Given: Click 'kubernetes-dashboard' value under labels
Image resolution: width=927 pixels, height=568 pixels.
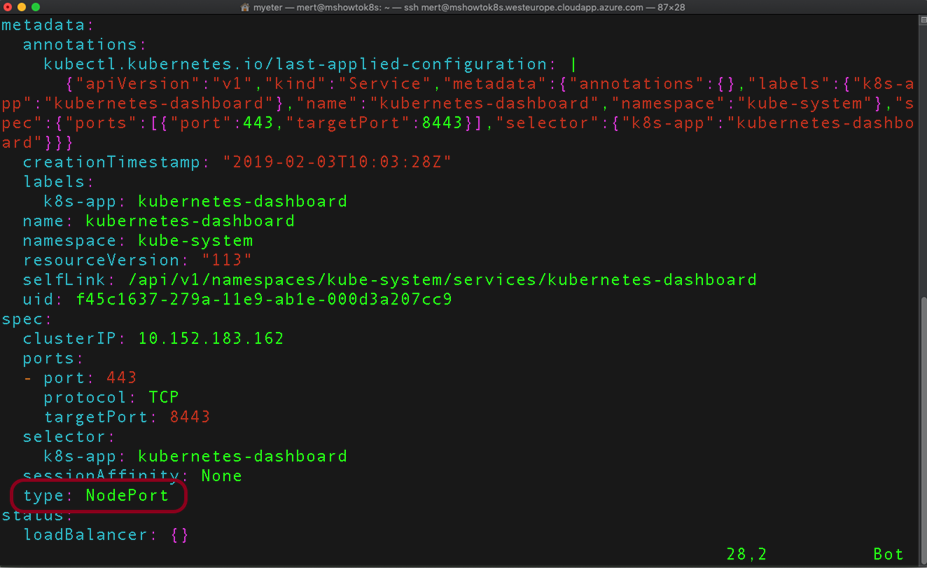Looking at the screenshot, I should [242, 202].
